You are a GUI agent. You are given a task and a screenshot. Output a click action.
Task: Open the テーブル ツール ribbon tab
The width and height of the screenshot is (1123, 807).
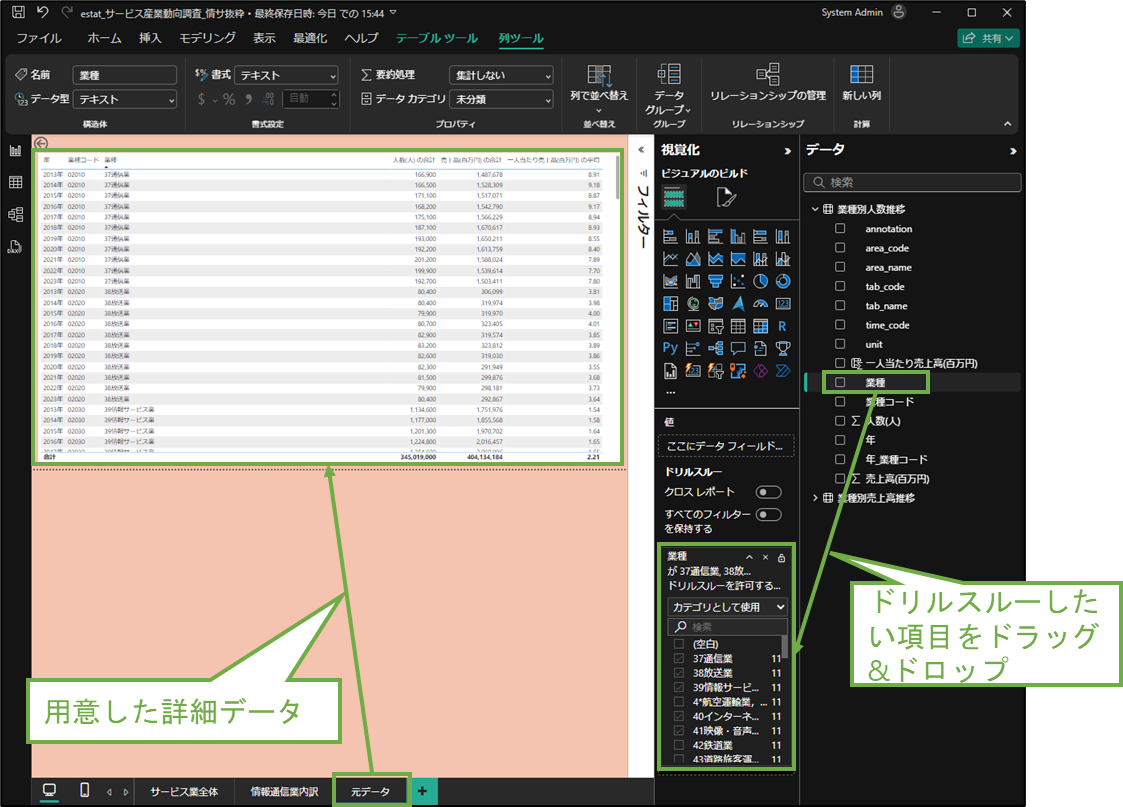click(436, 38)
